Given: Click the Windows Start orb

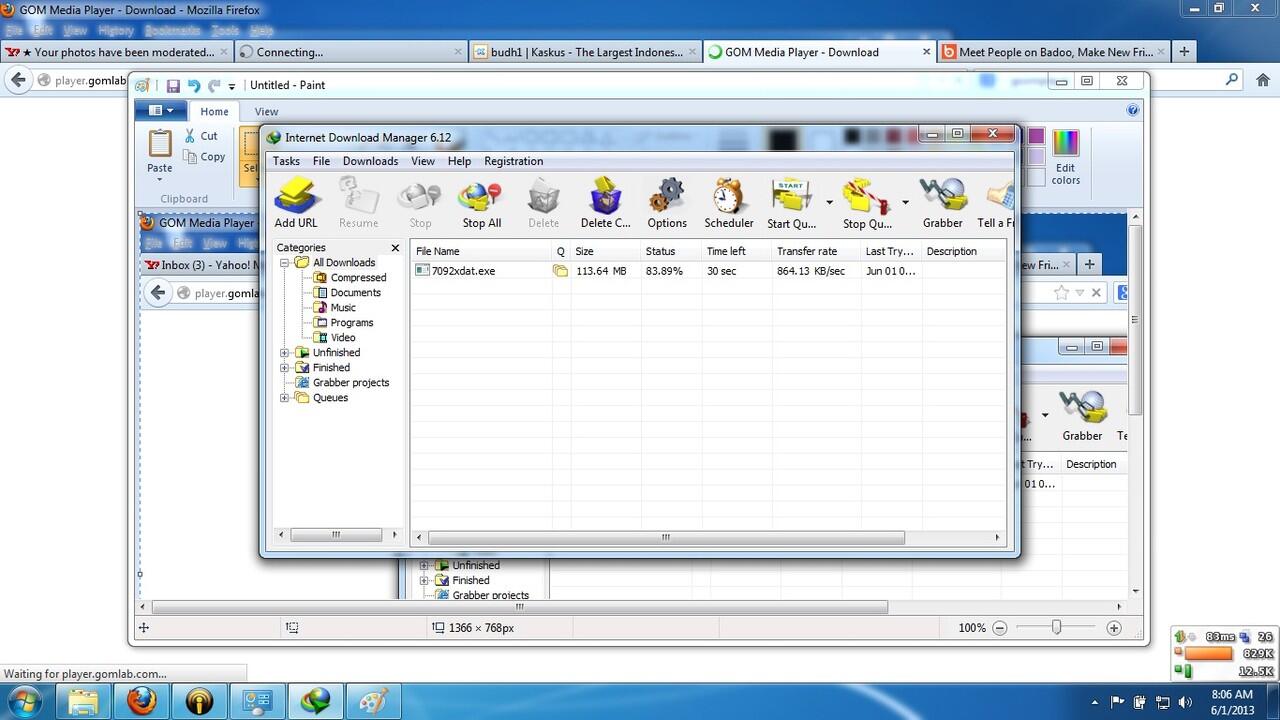Looking at the screenshot, I should 24,700.
